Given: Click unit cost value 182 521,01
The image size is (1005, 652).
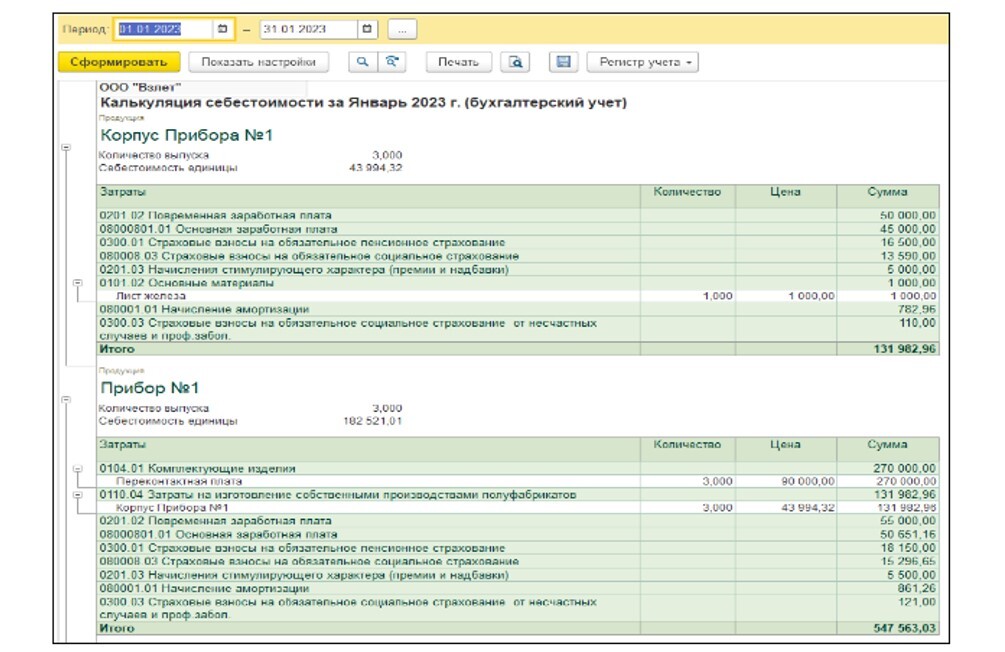Looking at the screenshot, I should click(372, 421).
